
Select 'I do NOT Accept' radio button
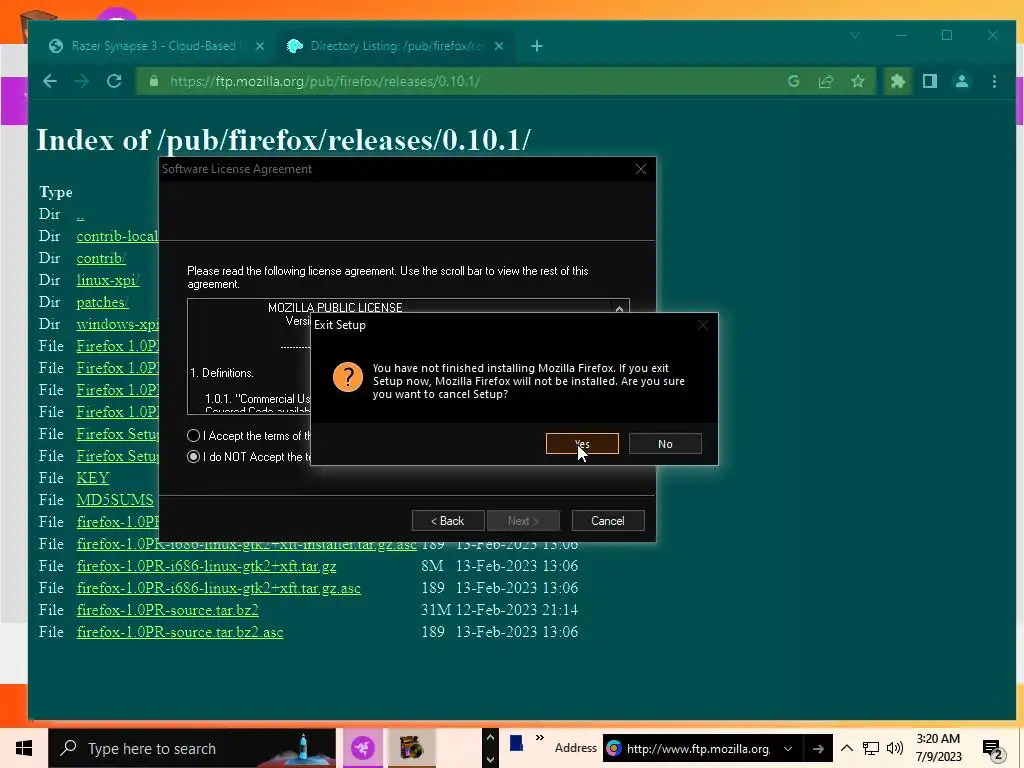(x=193, y=456)
